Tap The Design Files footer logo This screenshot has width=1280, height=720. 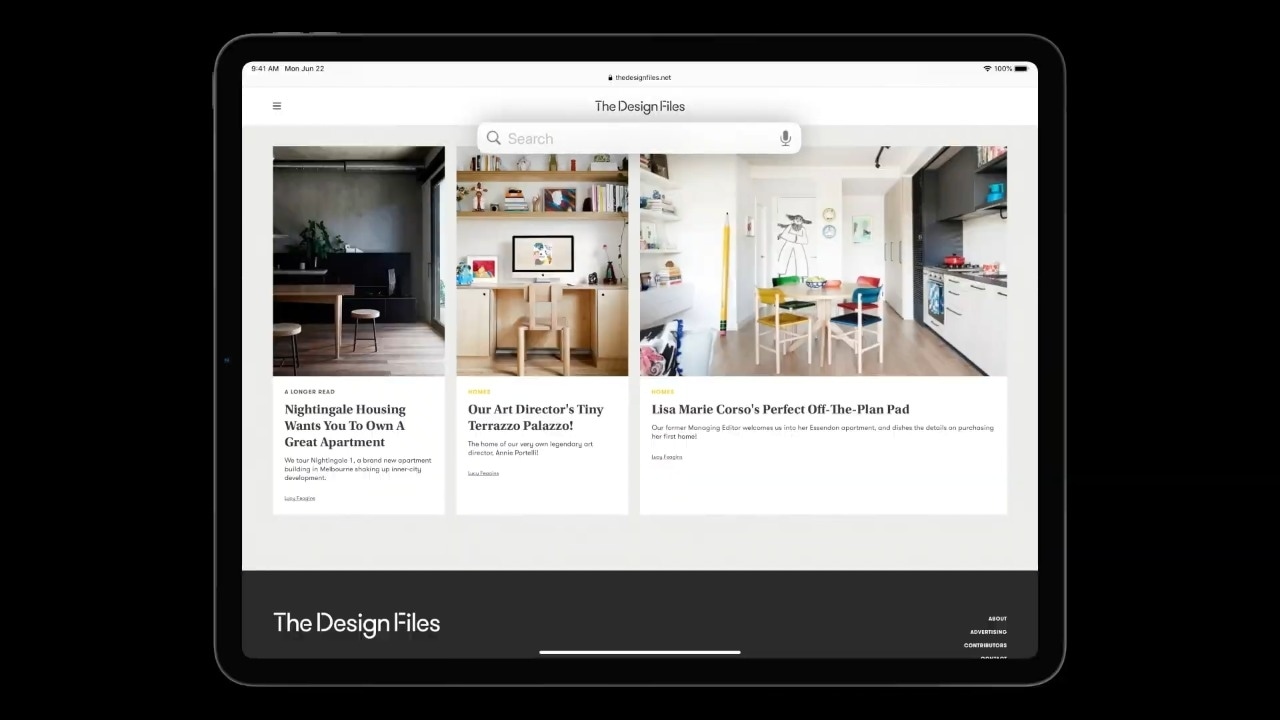(357, 623)
